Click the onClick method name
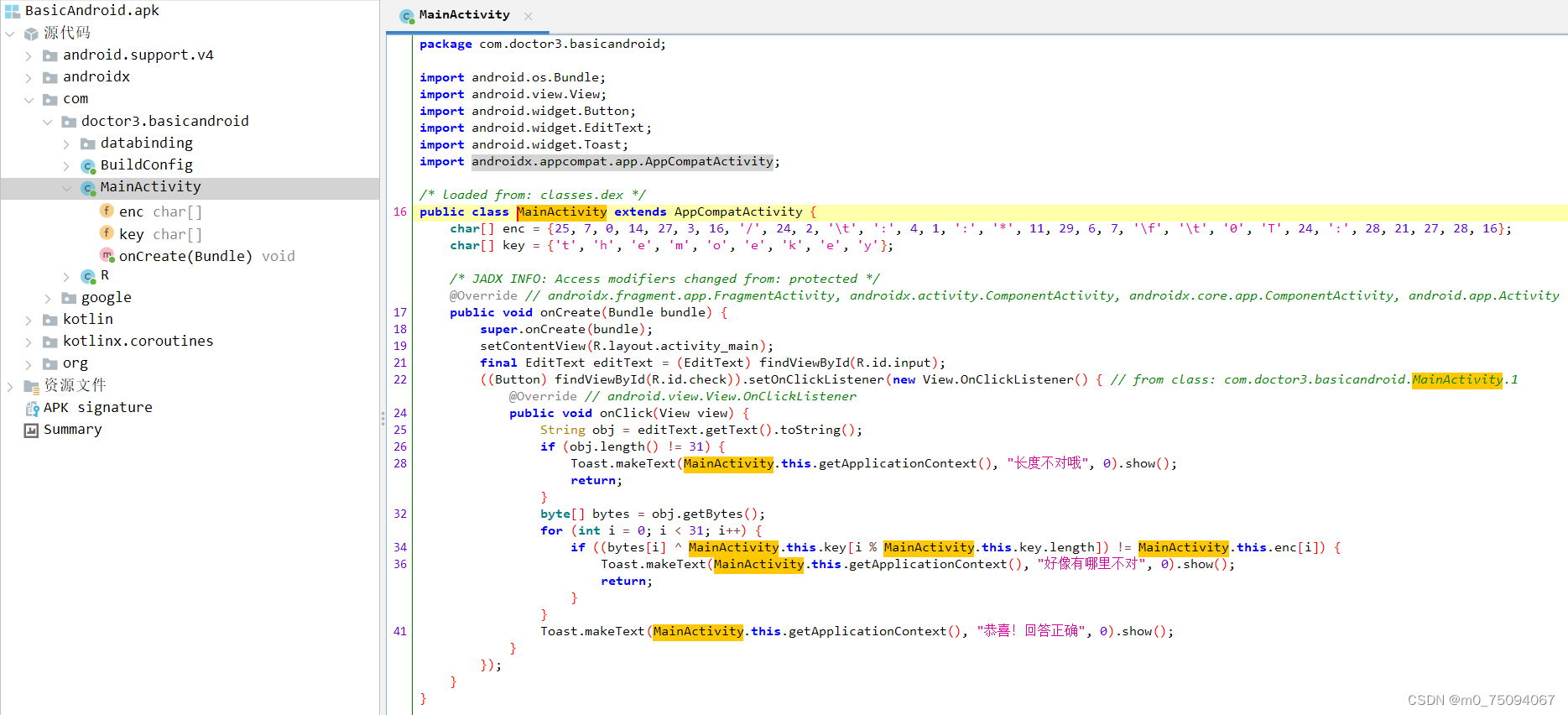 click(x=626, y=413)
